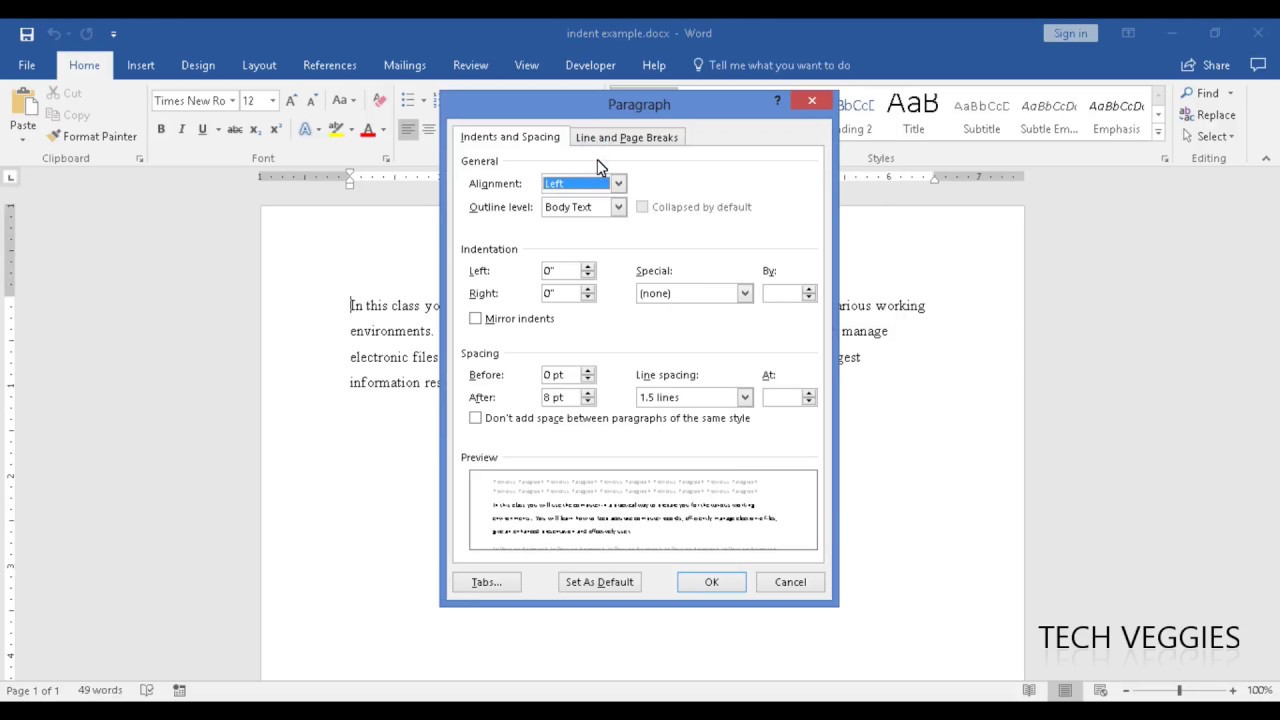Open the References ribbon tab
The image size is (1280, 720).
click(x=330, y=65)
